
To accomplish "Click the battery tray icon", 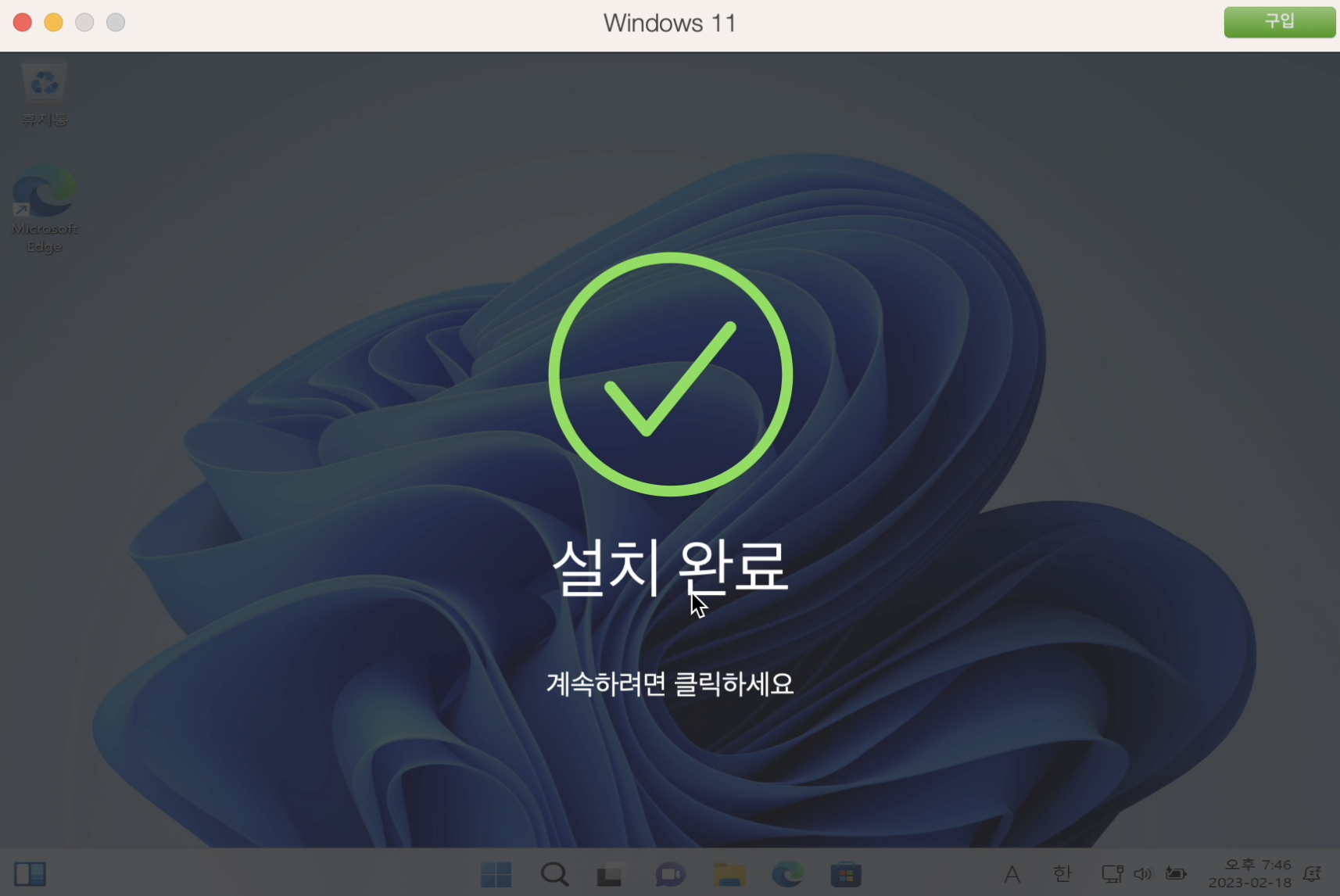I will tap(1176, 873).
